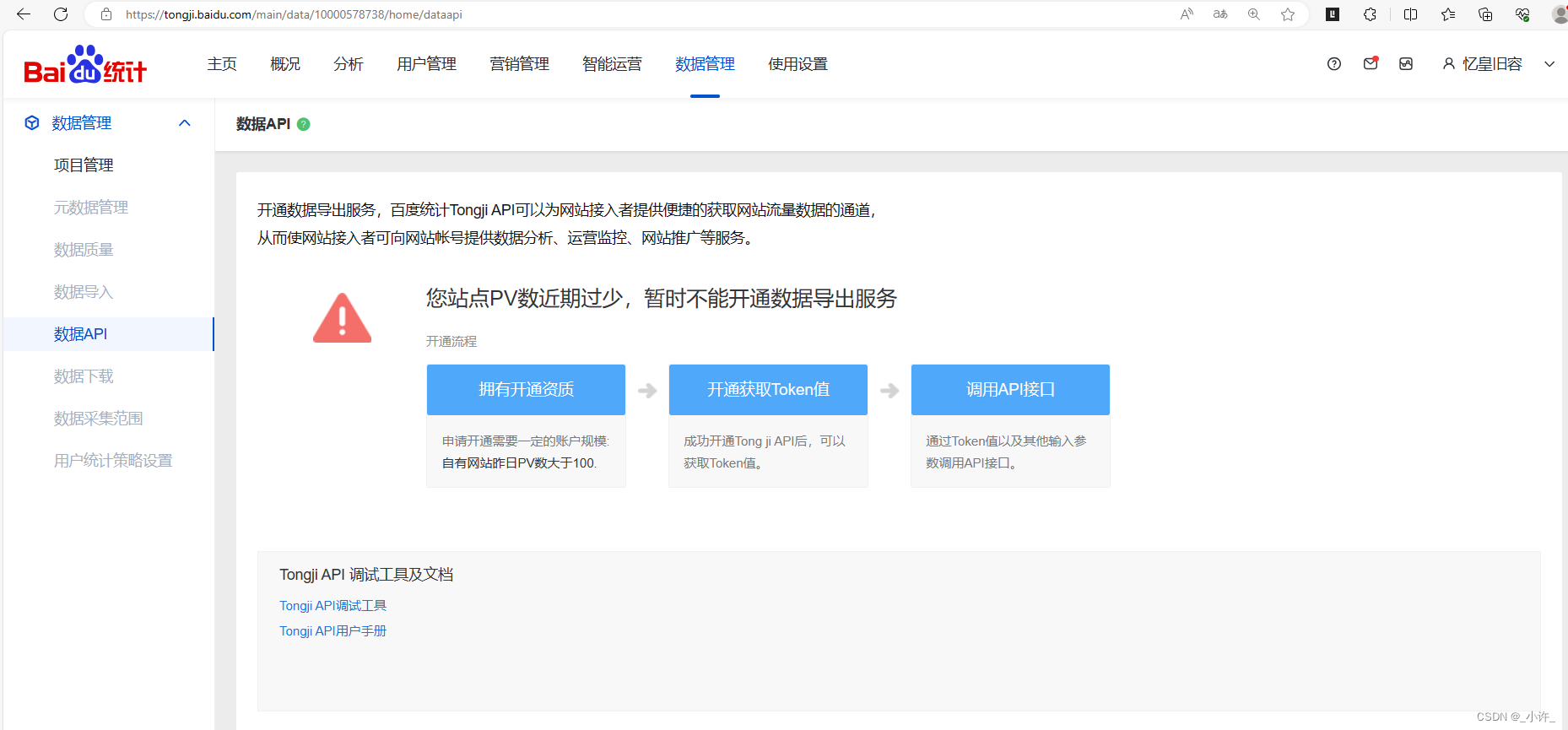Open the Tongji API调试工具 link
The image size is (1568, 730).
pos(333,606)
